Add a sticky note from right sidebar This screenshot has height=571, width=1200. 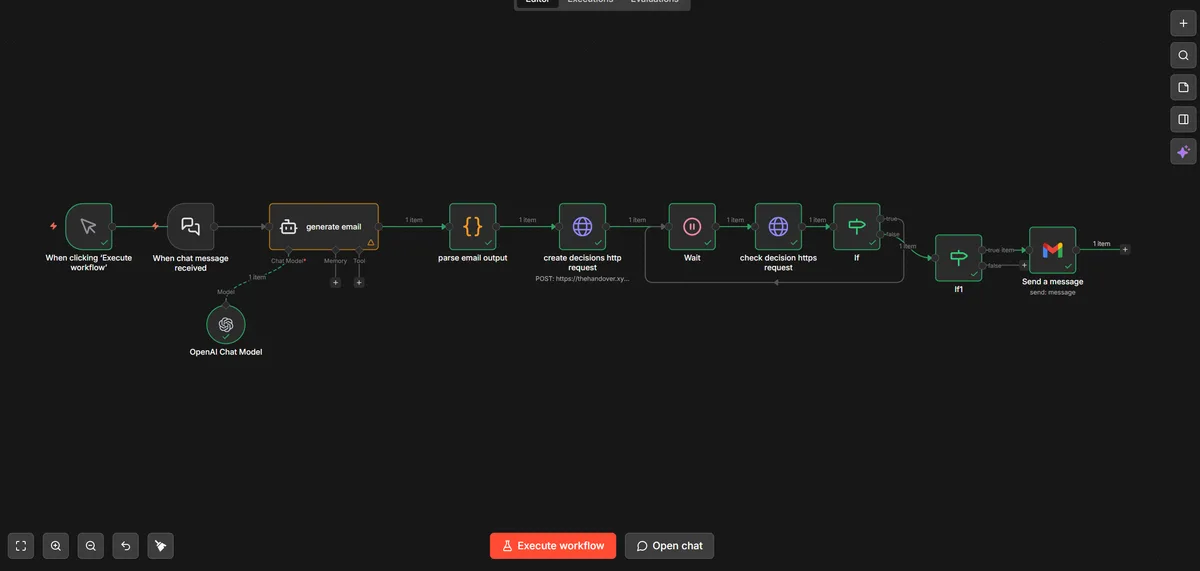1184,87
